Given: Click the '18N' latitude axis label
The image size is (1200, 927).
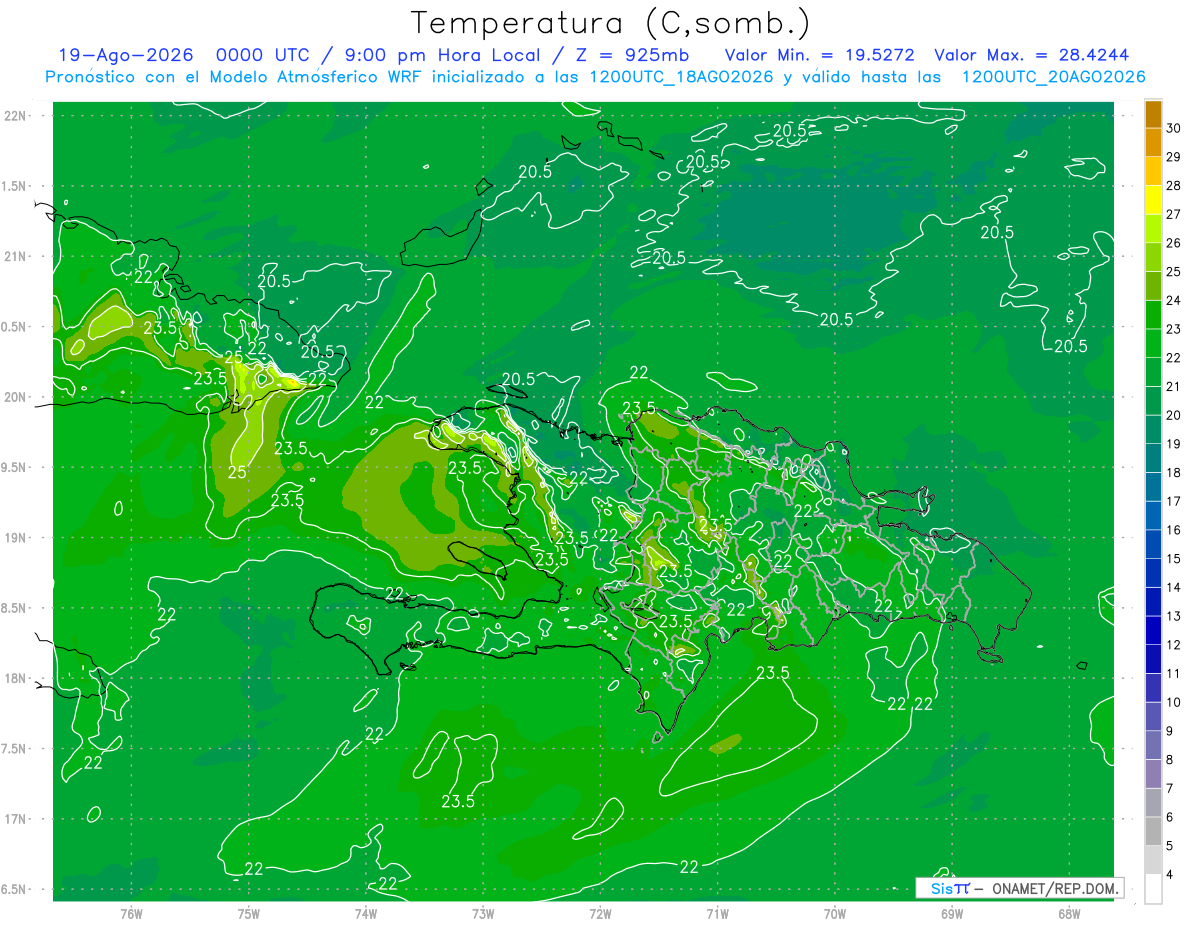Looking at the screenshot, I should 16,678.
